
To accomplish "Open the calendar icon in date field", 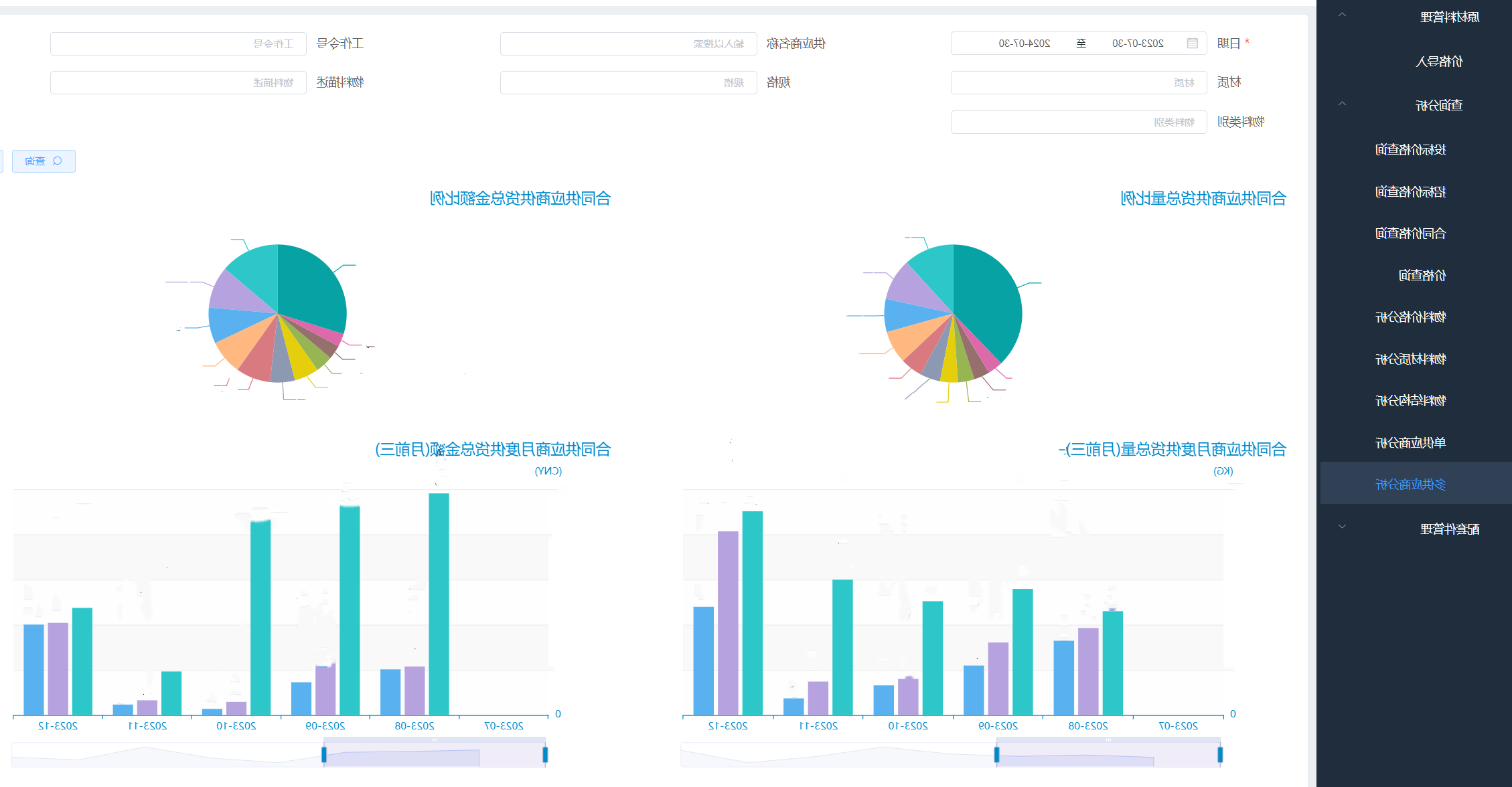I will click(1193, 43).
